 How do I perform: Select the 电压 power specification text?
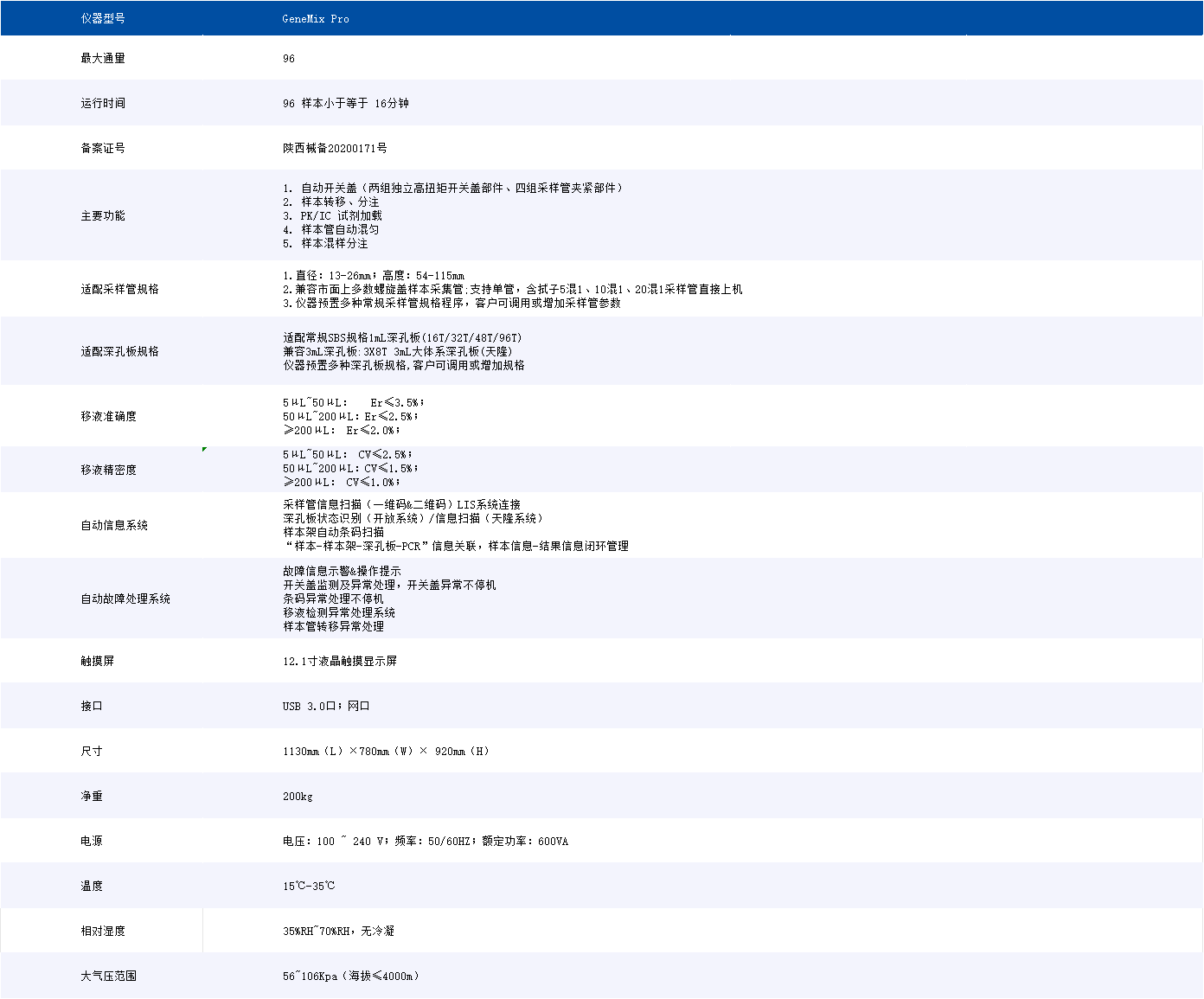pyautogui.click(x=425, y=841)
